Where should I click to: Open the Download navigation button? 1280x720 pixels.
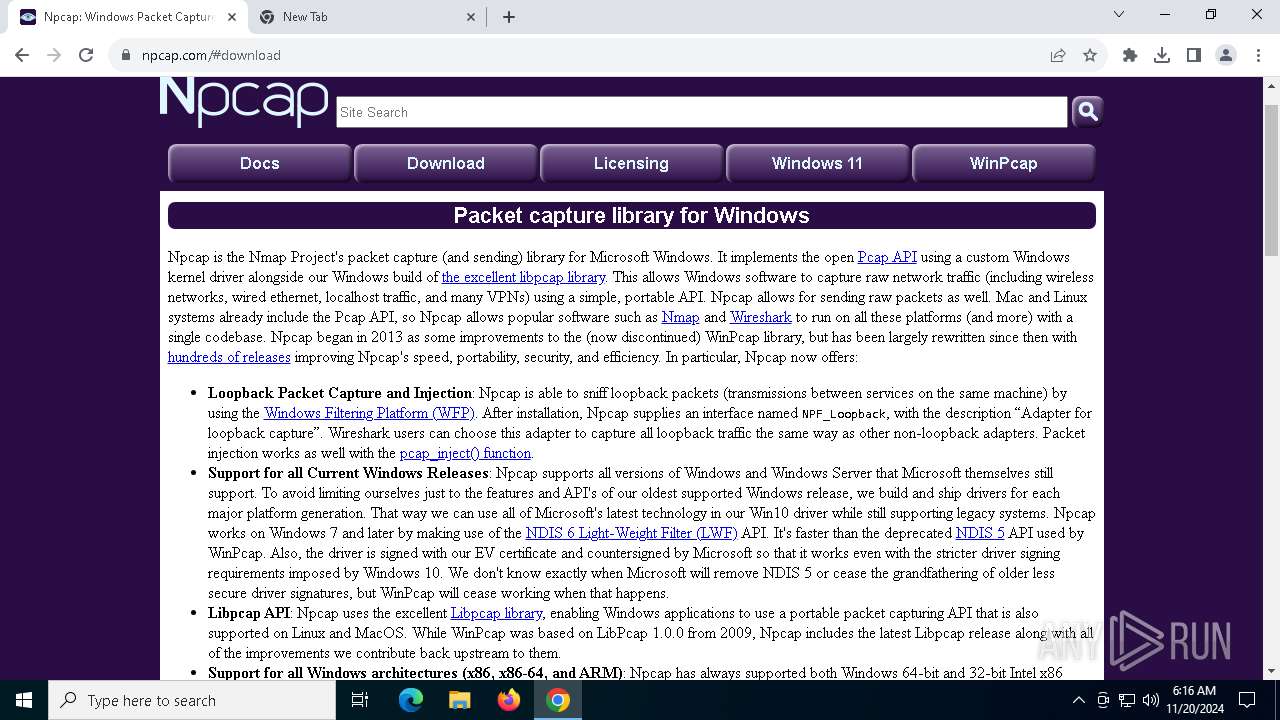pos(446,163)
